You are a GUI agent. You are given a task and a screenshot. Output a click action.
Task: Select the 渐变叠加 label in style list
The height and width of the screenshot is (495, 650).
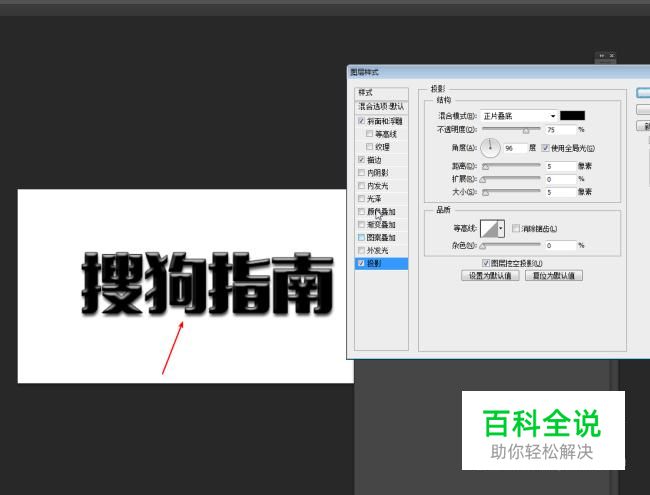pos(381,224)
